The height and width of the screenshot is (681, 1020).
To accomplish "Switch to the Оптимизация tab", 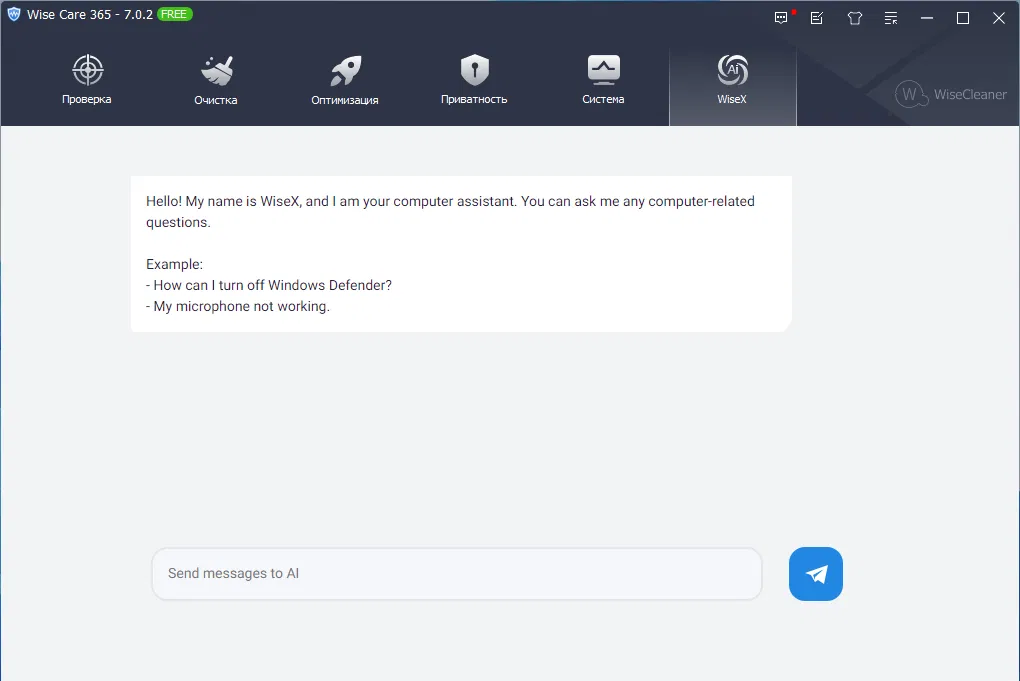I will pos(345,81).
